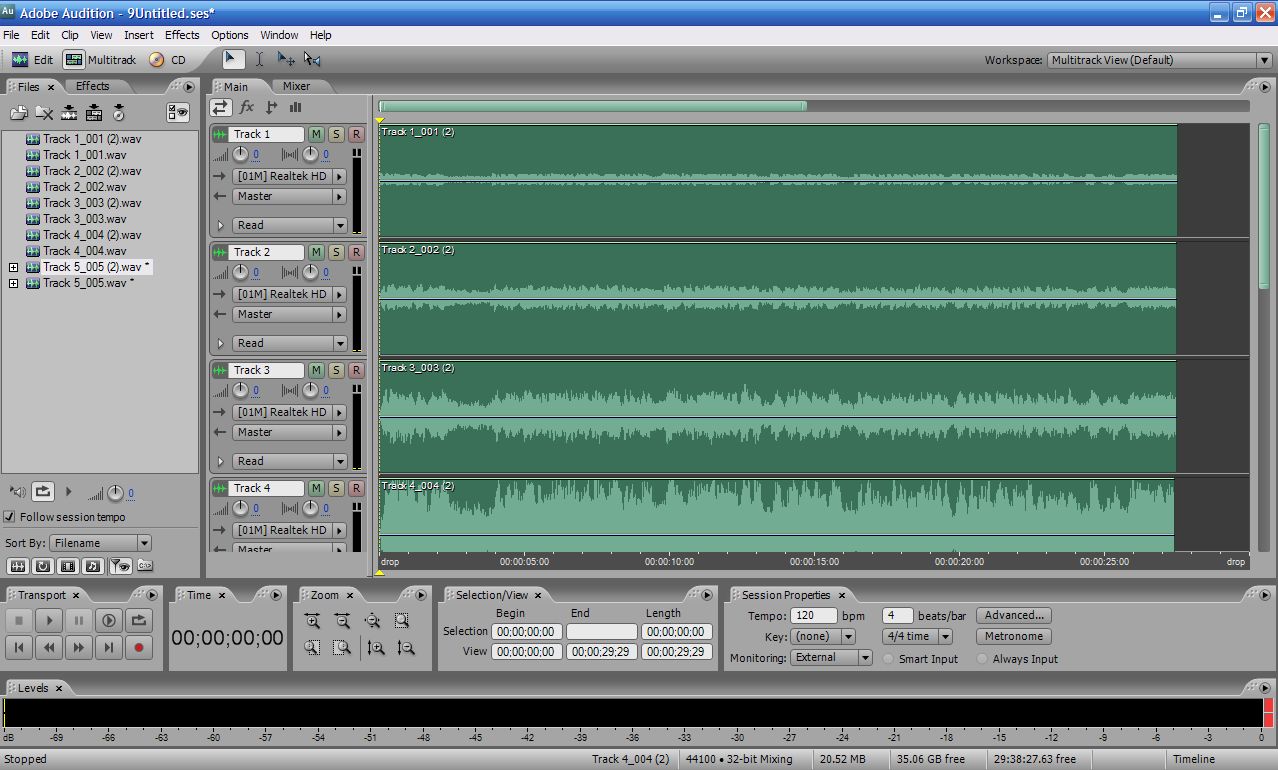
Task: Adjust Track 1 volume knob
Action: [240, 155]
